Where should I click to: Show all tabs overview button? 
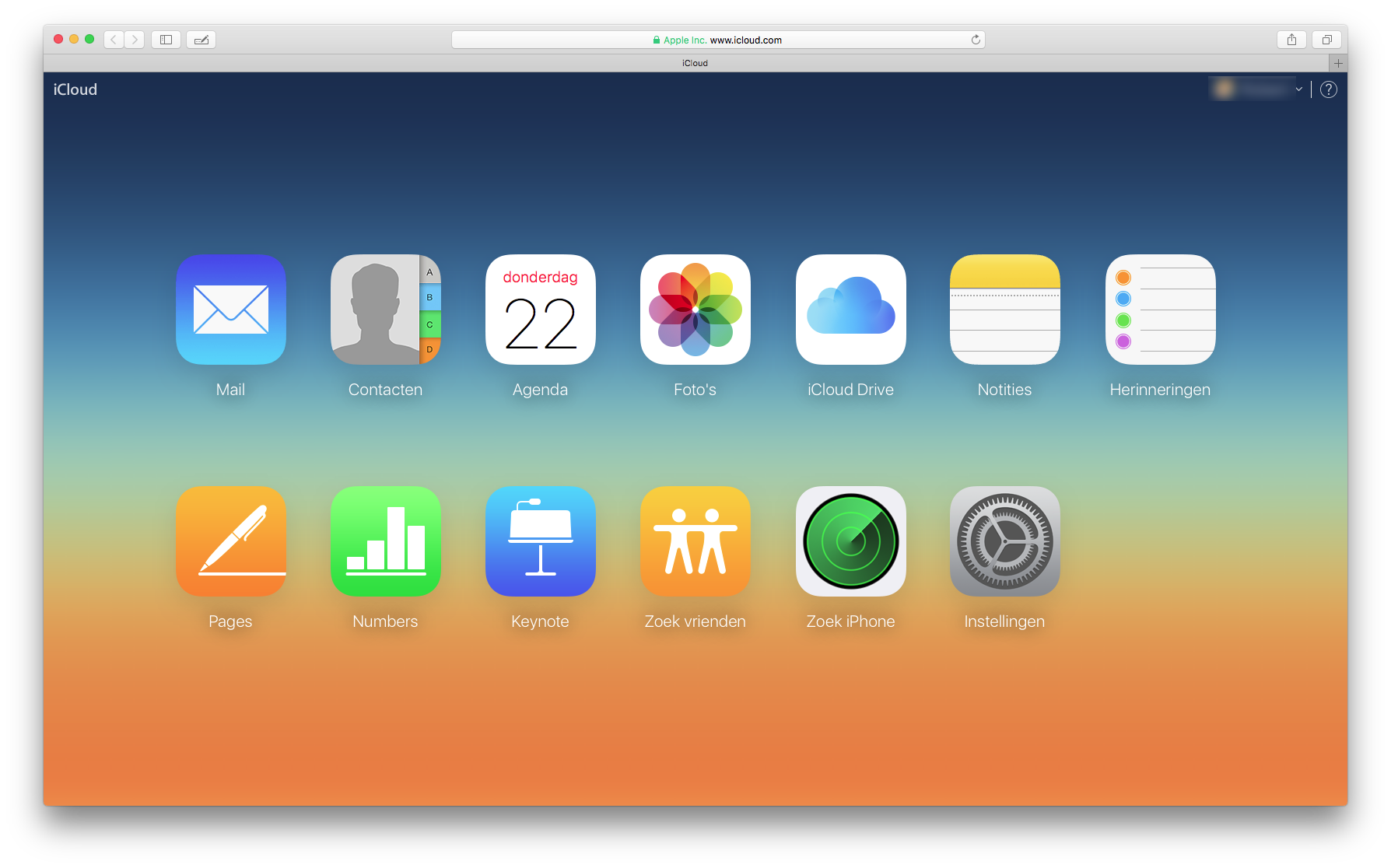point(1327,40)
